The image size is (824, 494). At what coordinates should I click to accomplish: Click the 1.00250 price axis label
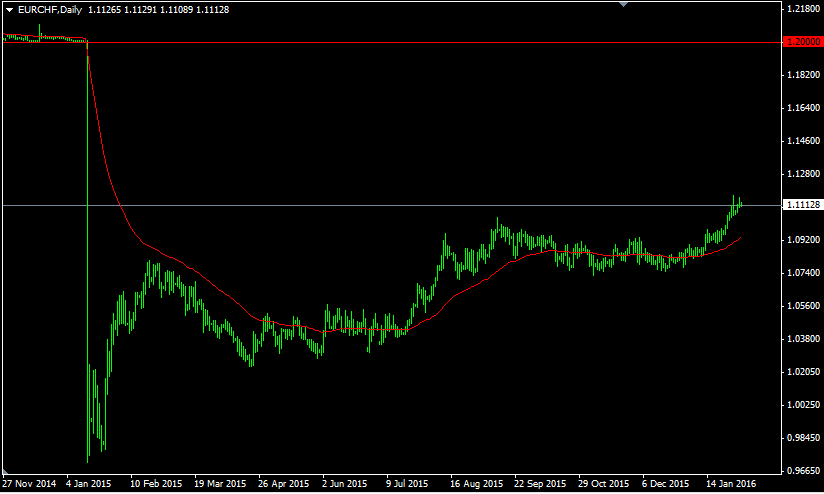[x=803, y=405]
